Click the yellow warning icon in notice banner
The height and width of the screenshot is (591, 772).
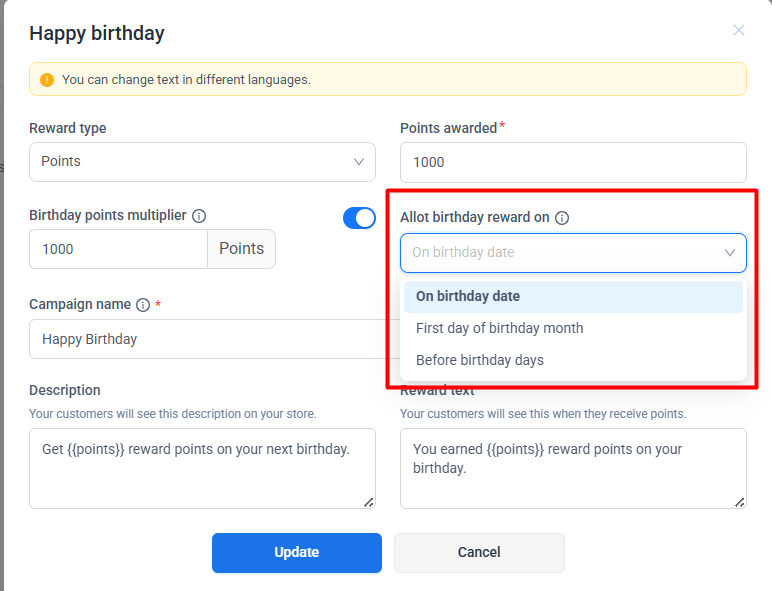47,79
